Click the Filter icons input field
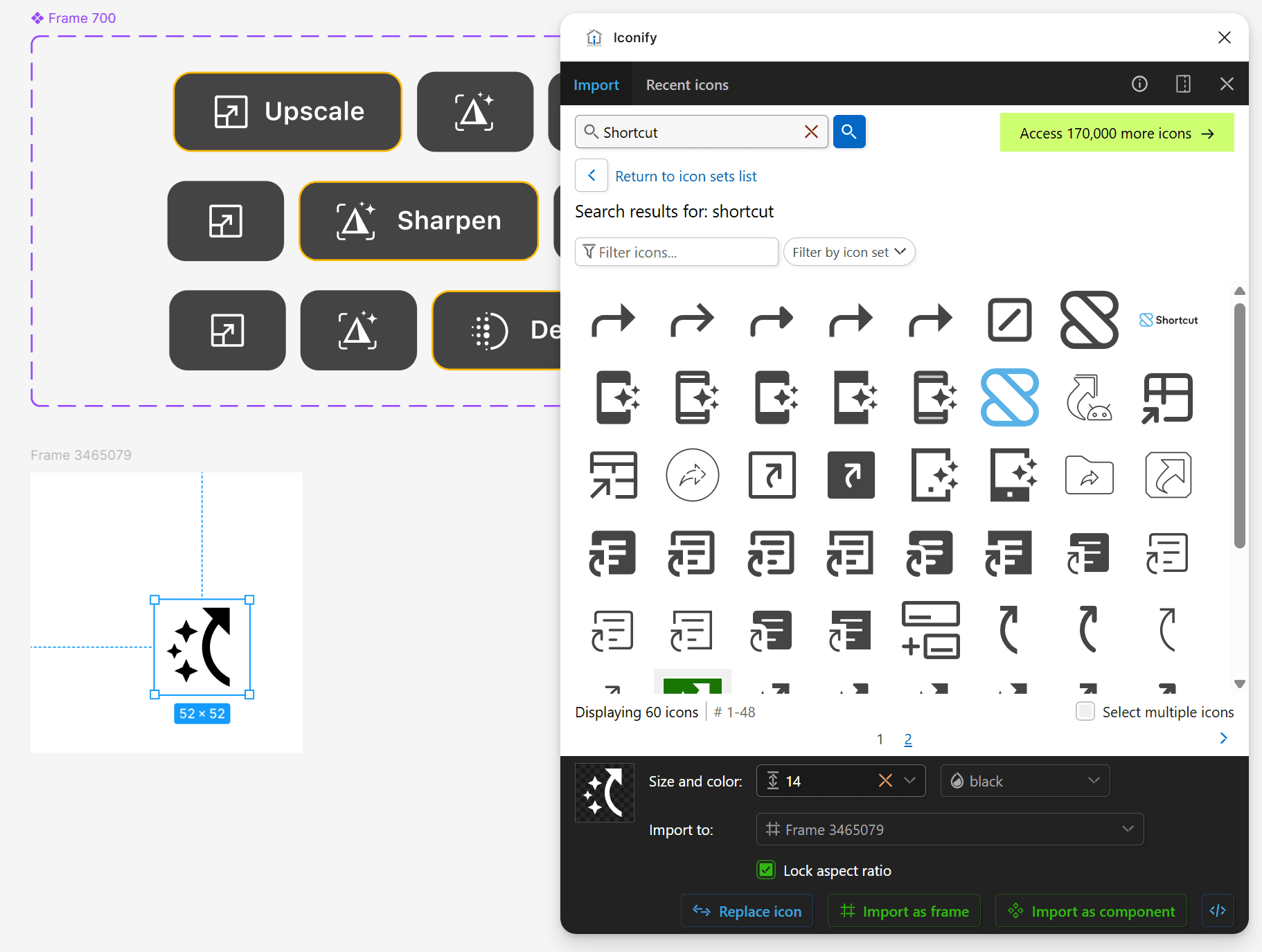The width and height of the screenshot is (1262, 952). pos(677,252)
